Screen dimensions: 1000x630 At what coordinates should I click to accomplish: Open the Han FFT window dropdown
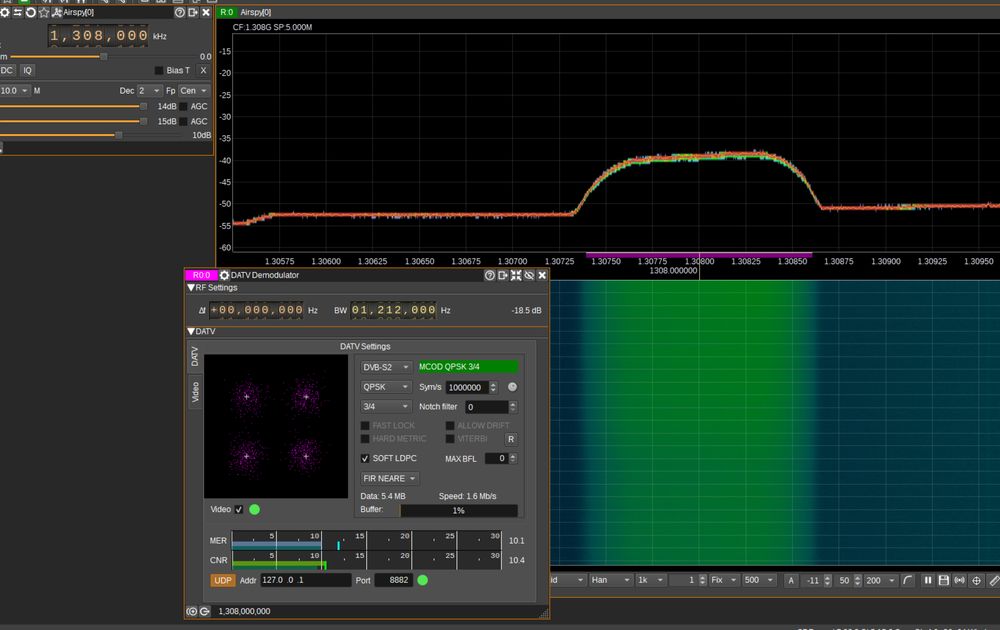[x=610, y=580]
